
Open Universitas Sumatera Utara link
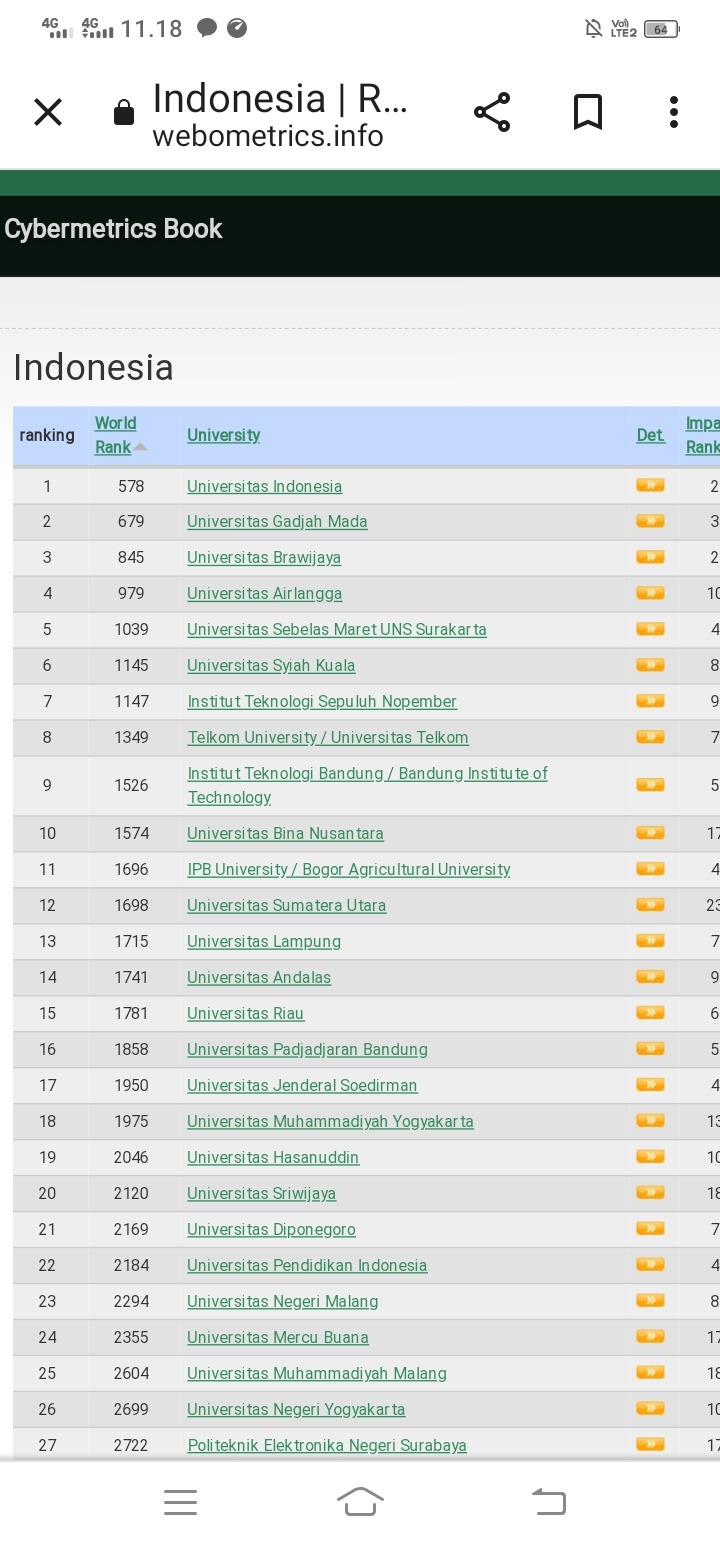[x=286, y=905]
